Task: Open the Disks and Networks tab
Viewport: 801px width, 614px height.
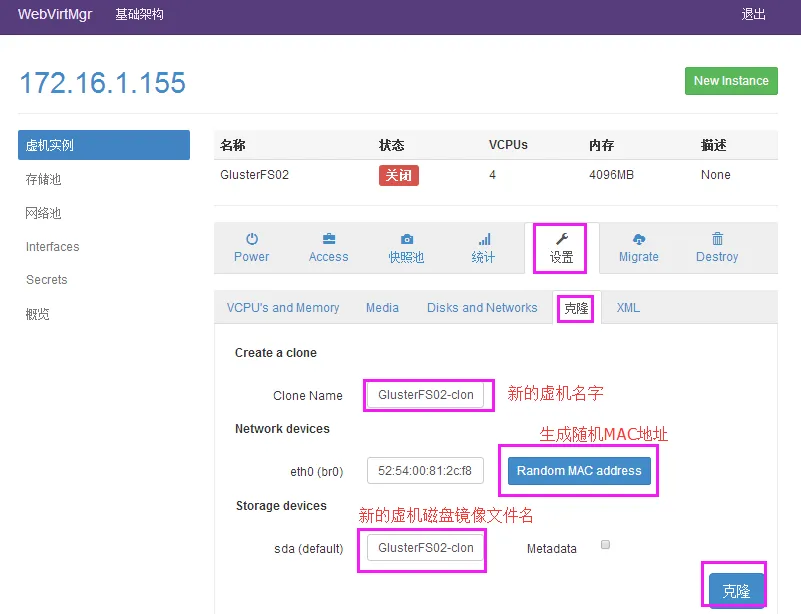Action: [x=482, y=308]
